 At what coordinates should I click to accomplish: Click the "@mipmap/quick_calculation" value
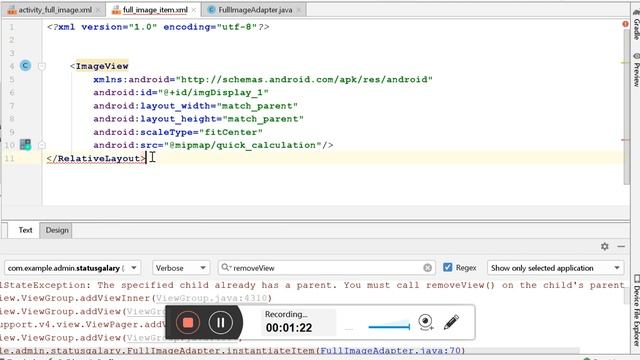242,145
